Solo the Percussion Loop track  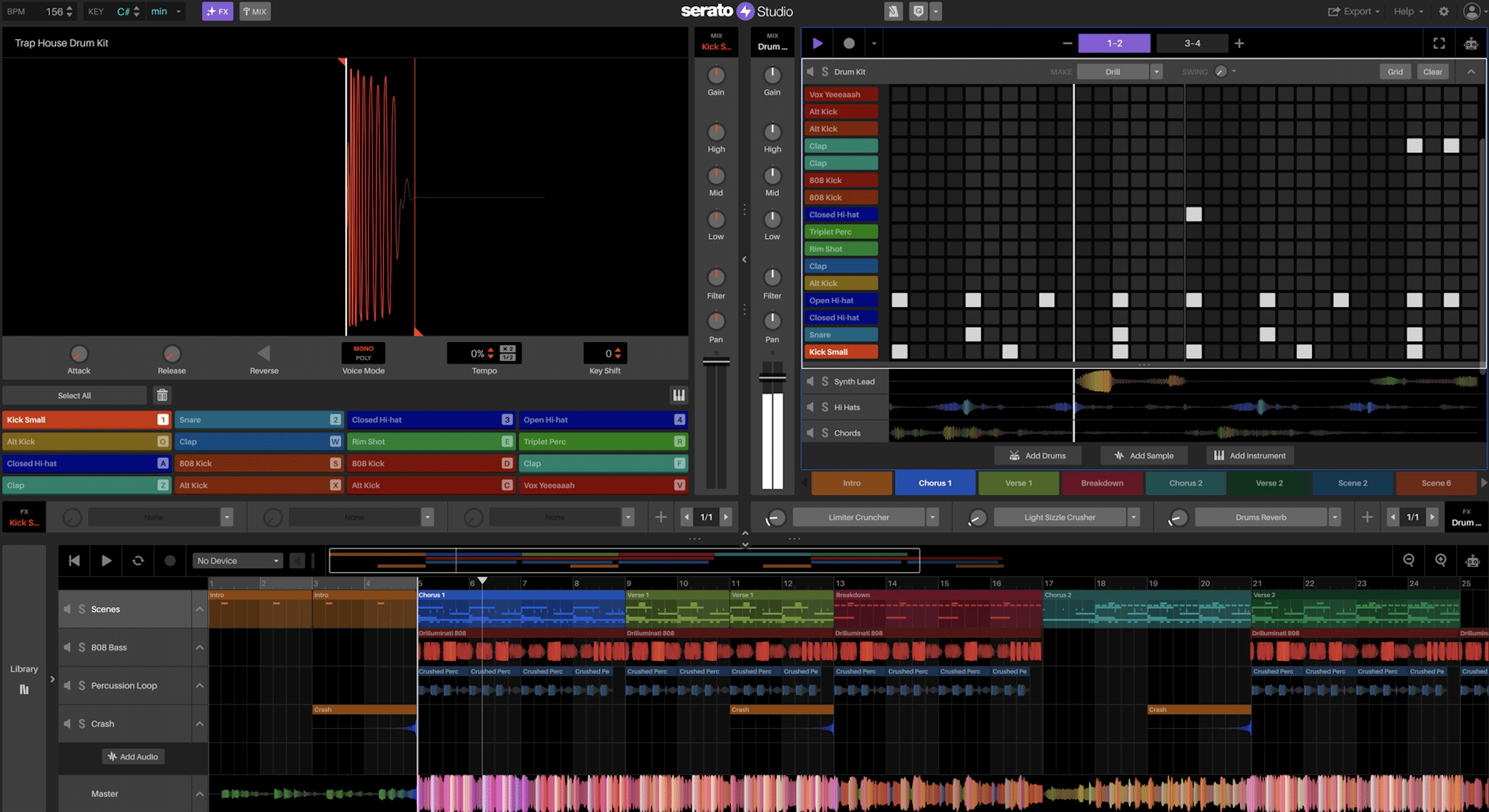click(82, 686)
